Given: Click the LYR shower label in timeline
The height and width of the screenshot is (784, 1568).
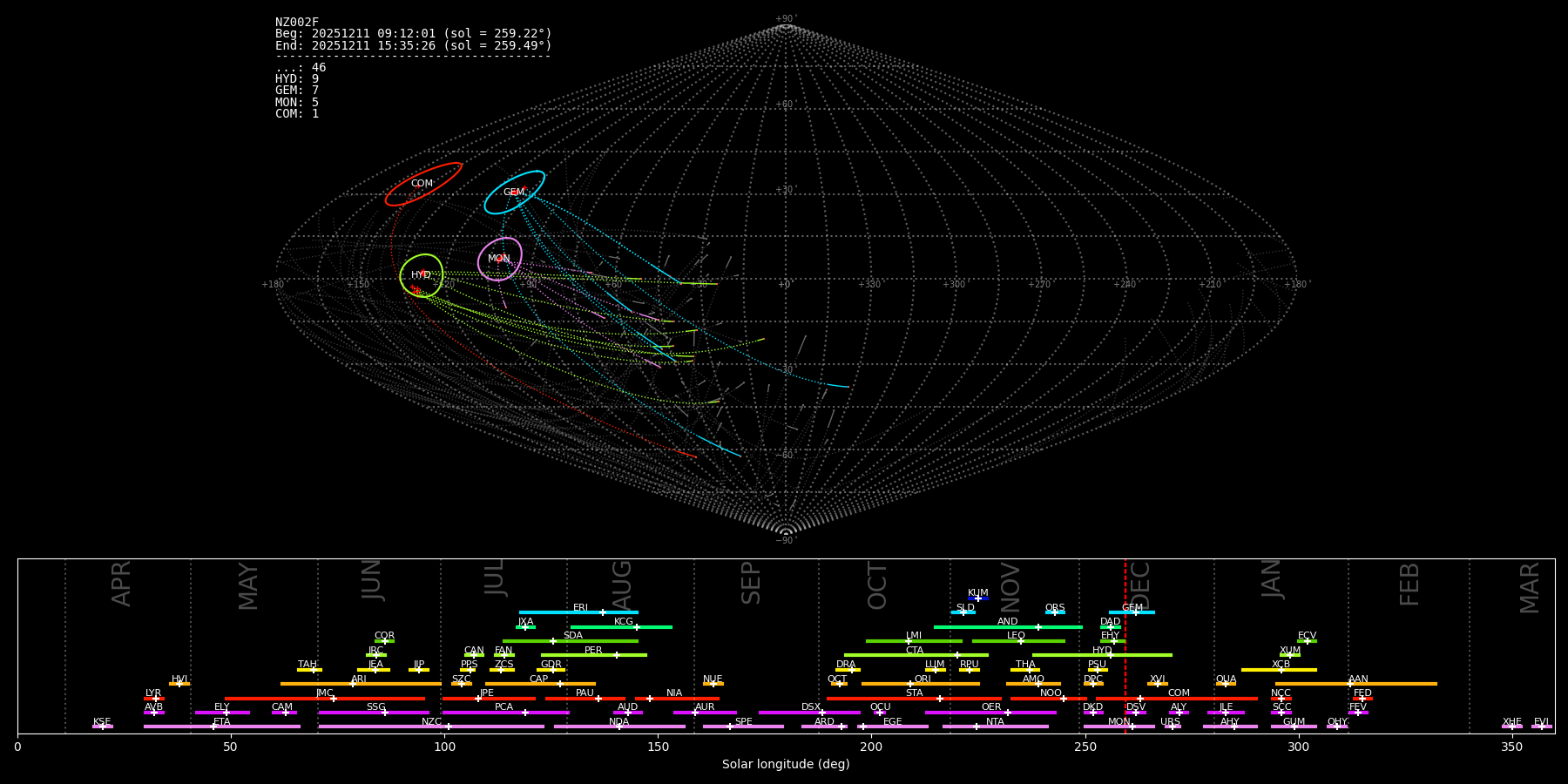Looking at the screenshot, I should coord(153,693).
